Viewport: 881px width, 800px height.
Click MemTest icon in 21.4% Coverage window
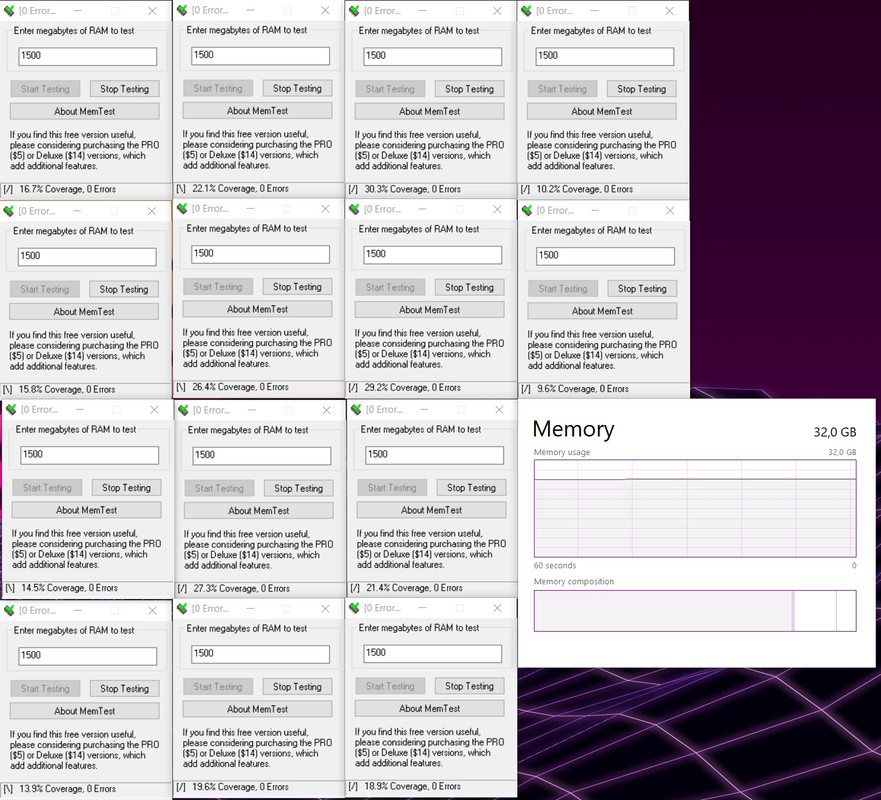(x=356, y=410)
